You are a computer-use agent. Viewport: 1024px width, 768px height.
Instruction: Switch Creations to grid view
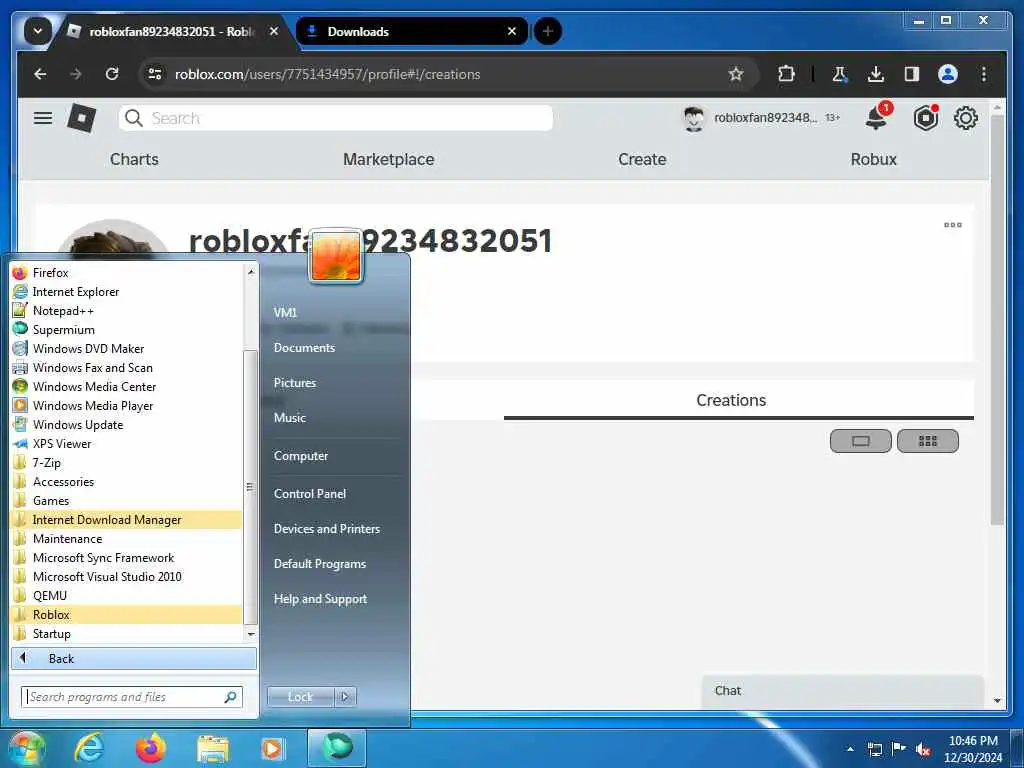tap(928, 441)
